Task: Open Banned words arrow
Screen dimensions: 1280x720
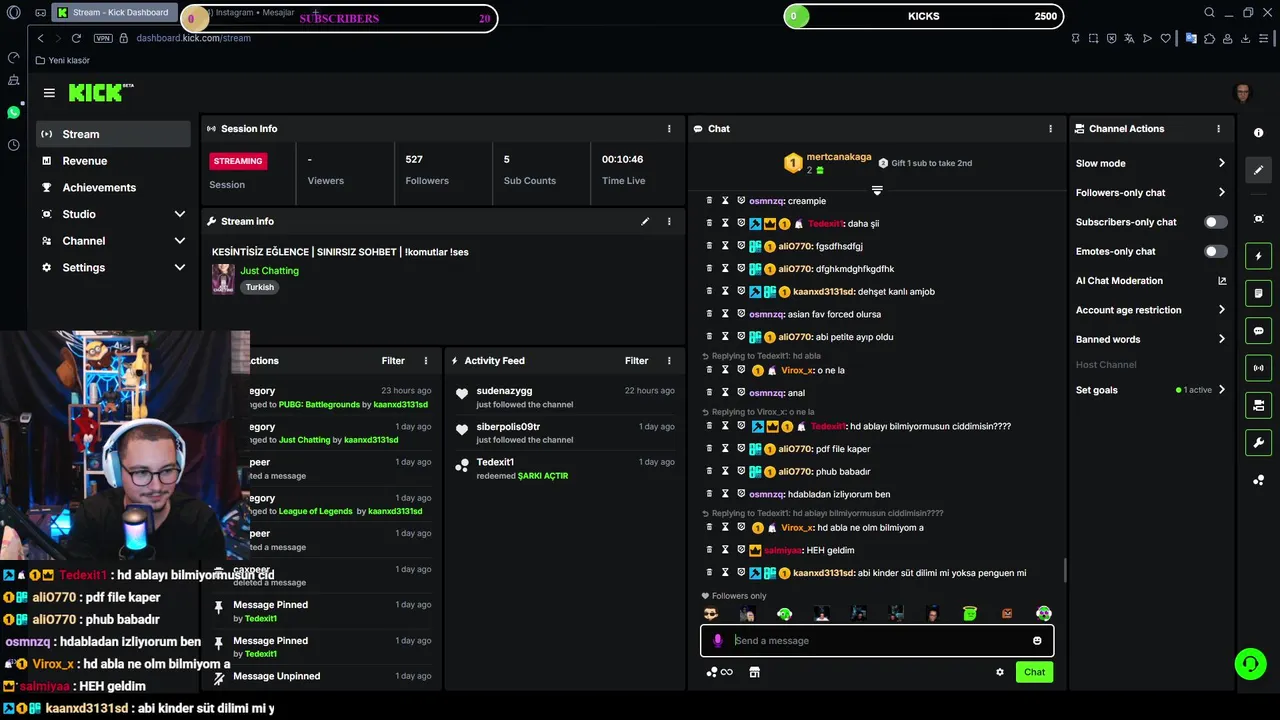Action: pyautogui.click(x=1222, y=339)
